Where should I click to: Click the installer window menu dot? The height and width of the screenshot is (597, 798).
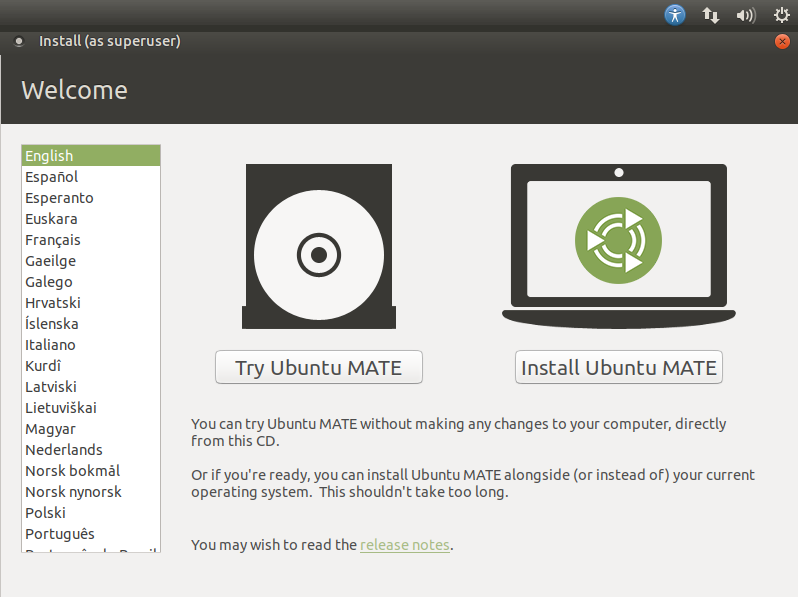[x=19, y=42]
